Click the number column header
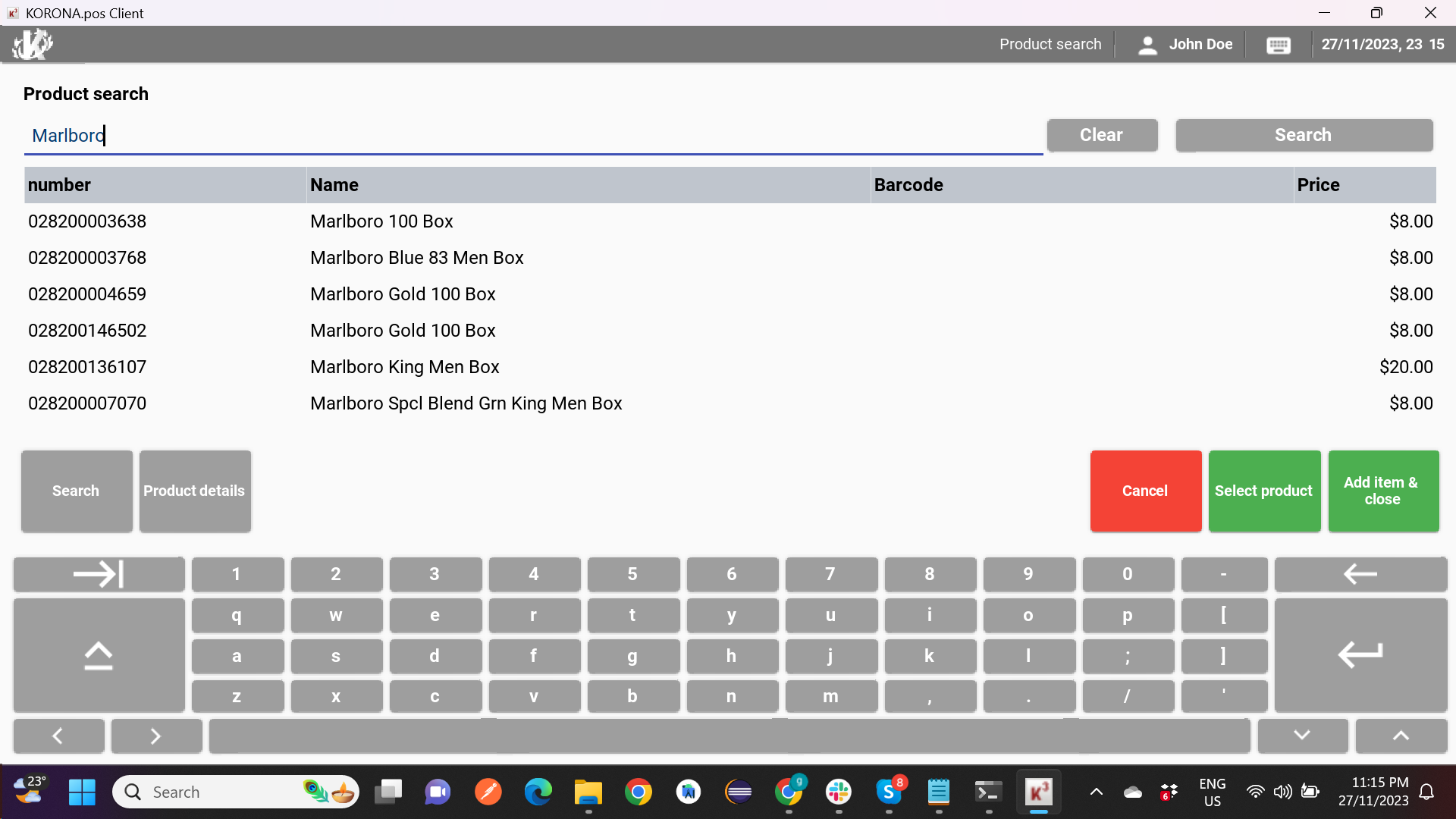The width and height of the screenshot is (1456, 819). 165,185
